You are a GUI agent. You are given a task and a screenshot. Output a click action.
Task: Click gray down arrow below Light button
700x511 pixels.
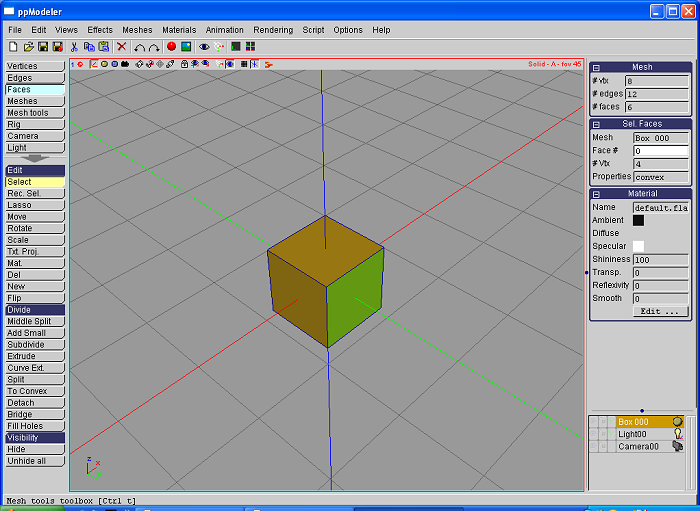(x=35, y=158)
